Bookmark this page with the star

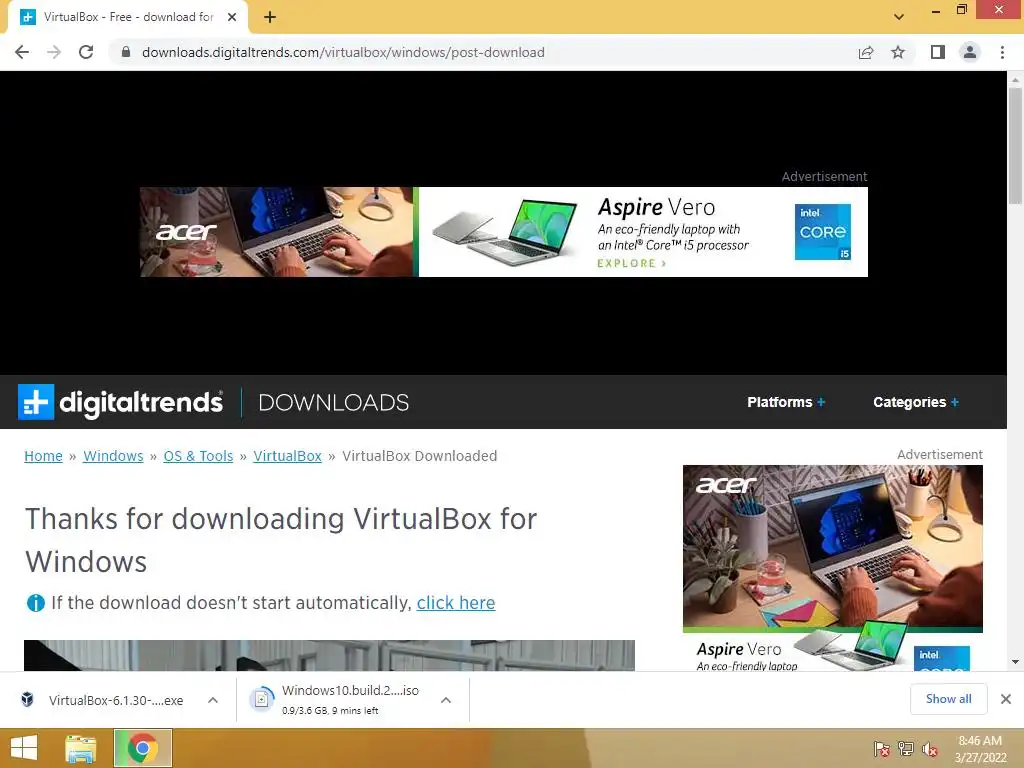point(898,52)
